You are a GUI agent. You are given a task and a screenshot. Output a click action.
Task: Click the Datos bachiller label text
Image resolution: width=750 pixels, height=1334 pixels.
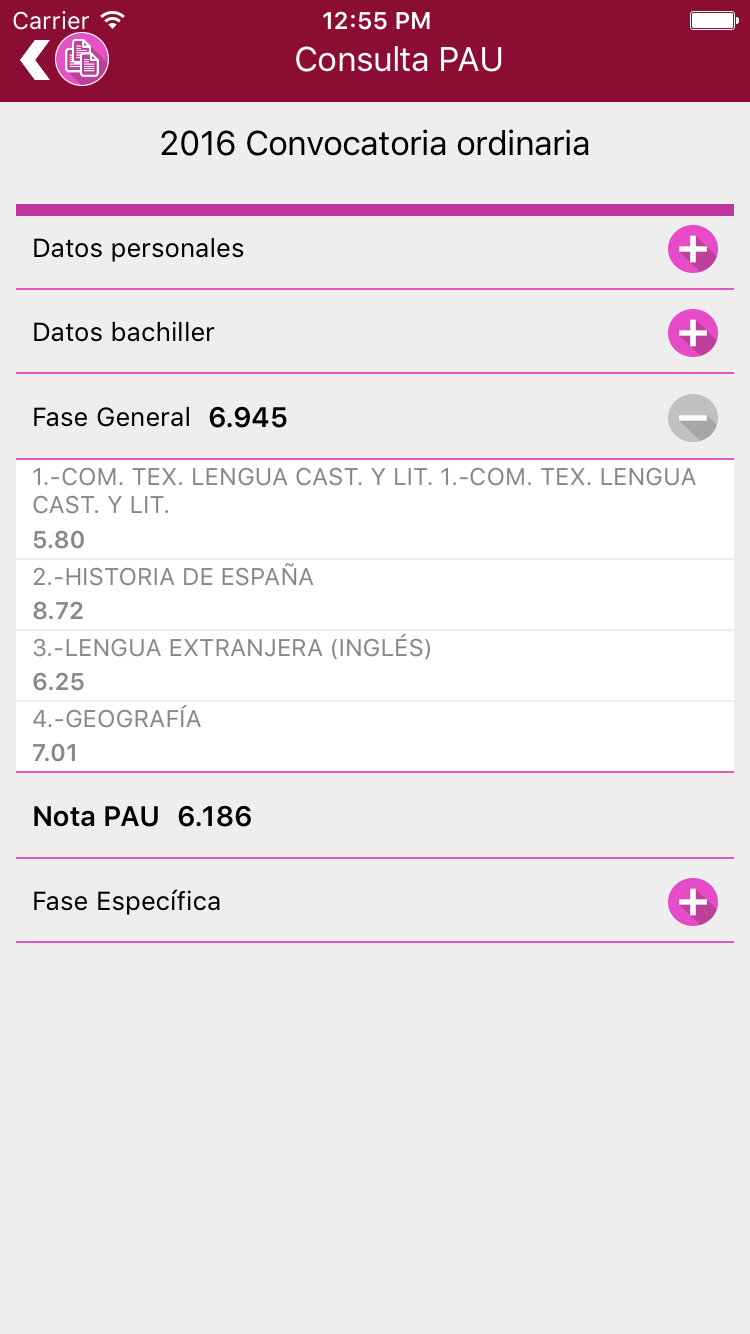(123, 332)
